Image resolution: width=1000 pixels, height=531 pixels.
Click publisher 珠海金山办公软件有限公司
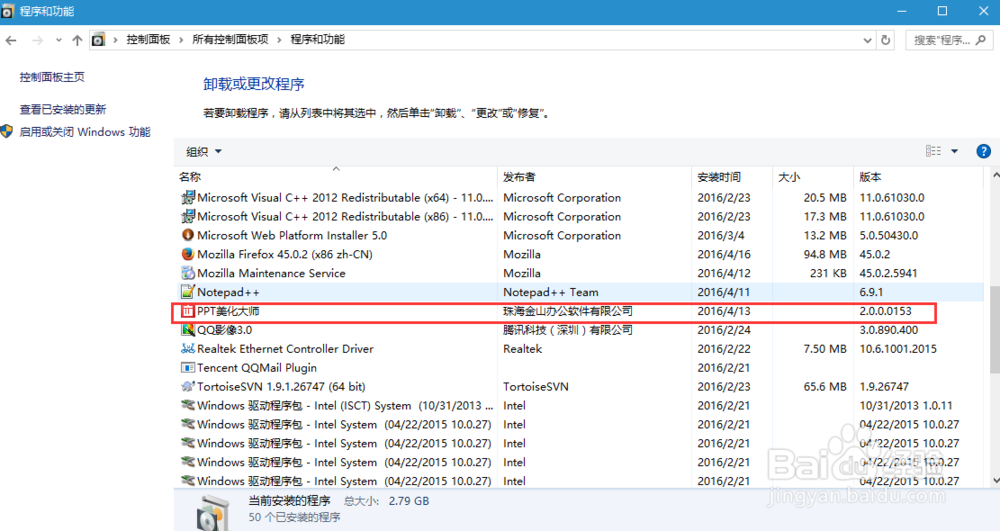tap(568, 311)
